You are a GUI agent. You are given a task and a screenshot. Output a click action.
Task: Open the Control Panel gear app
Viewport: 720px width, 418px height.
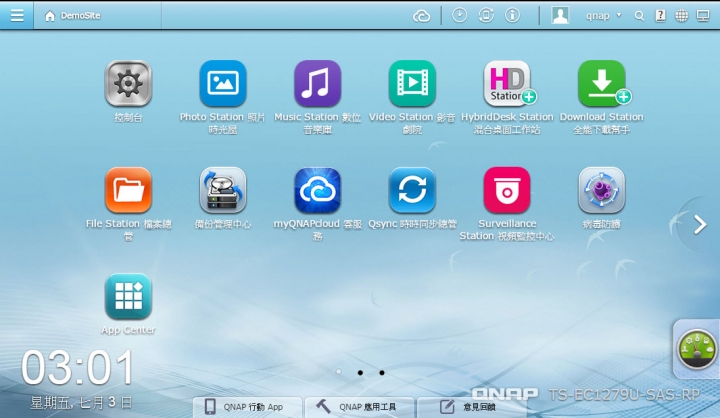(128, 83)
